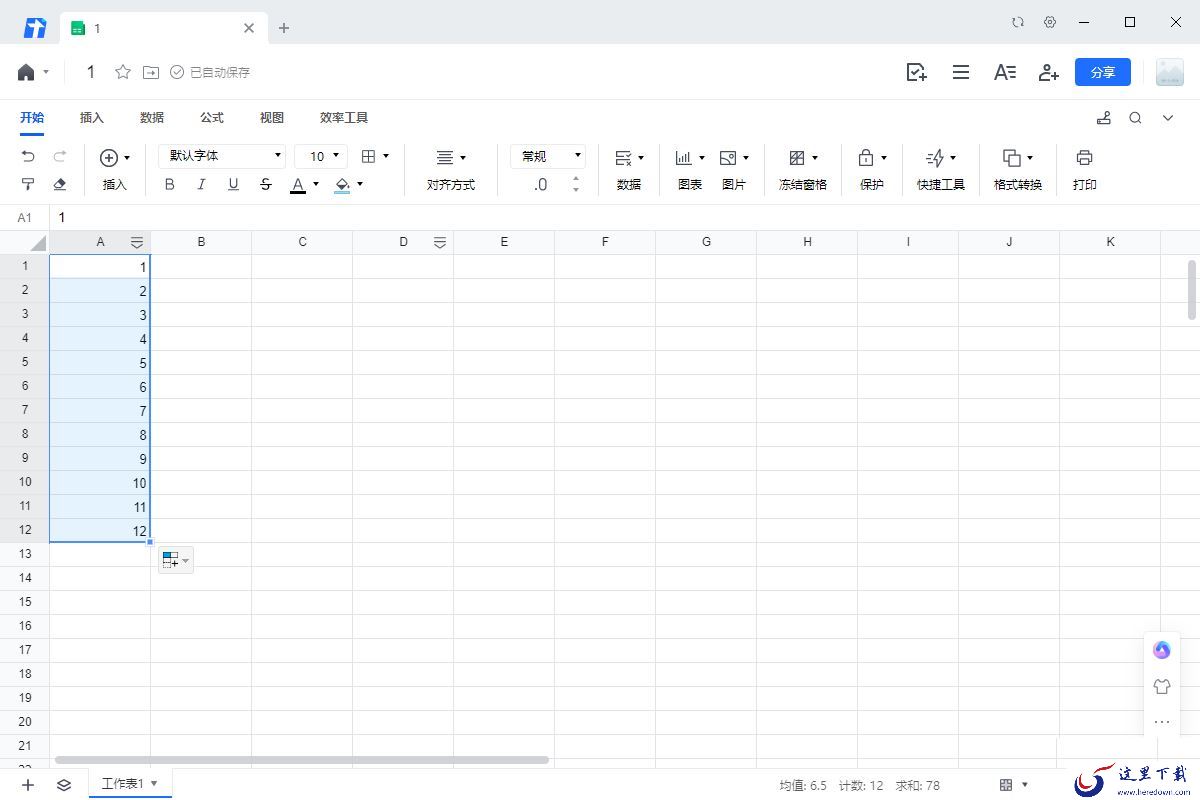1200x800 pixels.
Task: Click the eraser clear-format icon
Action: click(x=60, y=184)
